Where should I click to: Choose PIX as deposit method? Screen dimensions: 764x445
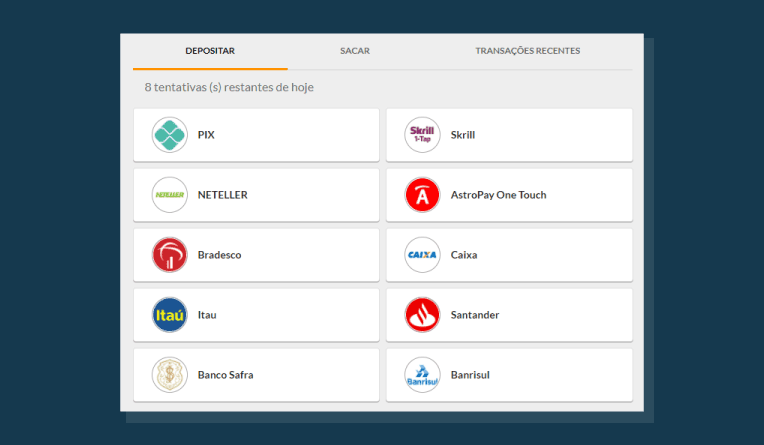point(256,135)
